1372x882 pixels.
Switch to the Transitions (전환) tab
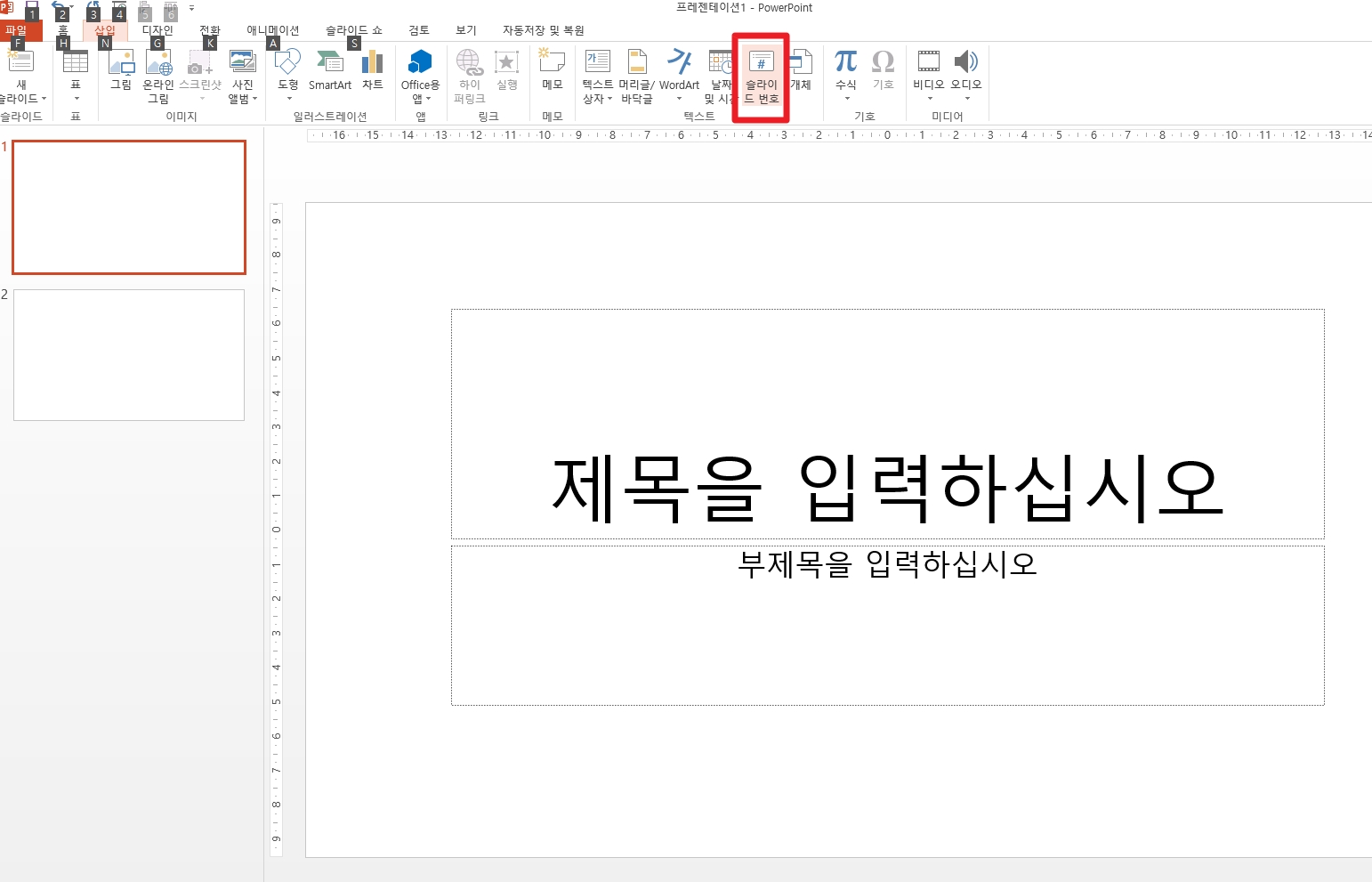point(210,30)
